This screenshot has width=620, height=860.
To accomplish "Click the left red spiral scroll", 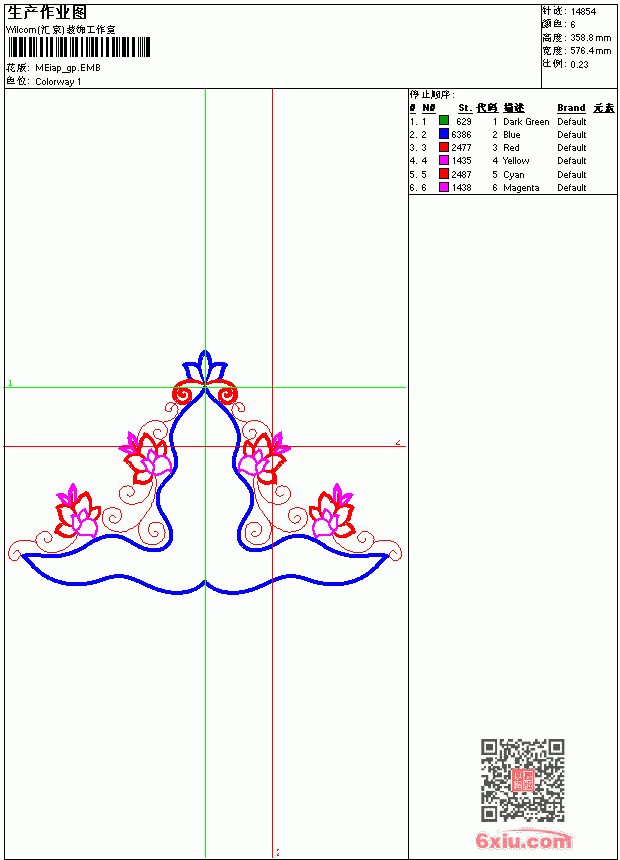I will [182, 394].
